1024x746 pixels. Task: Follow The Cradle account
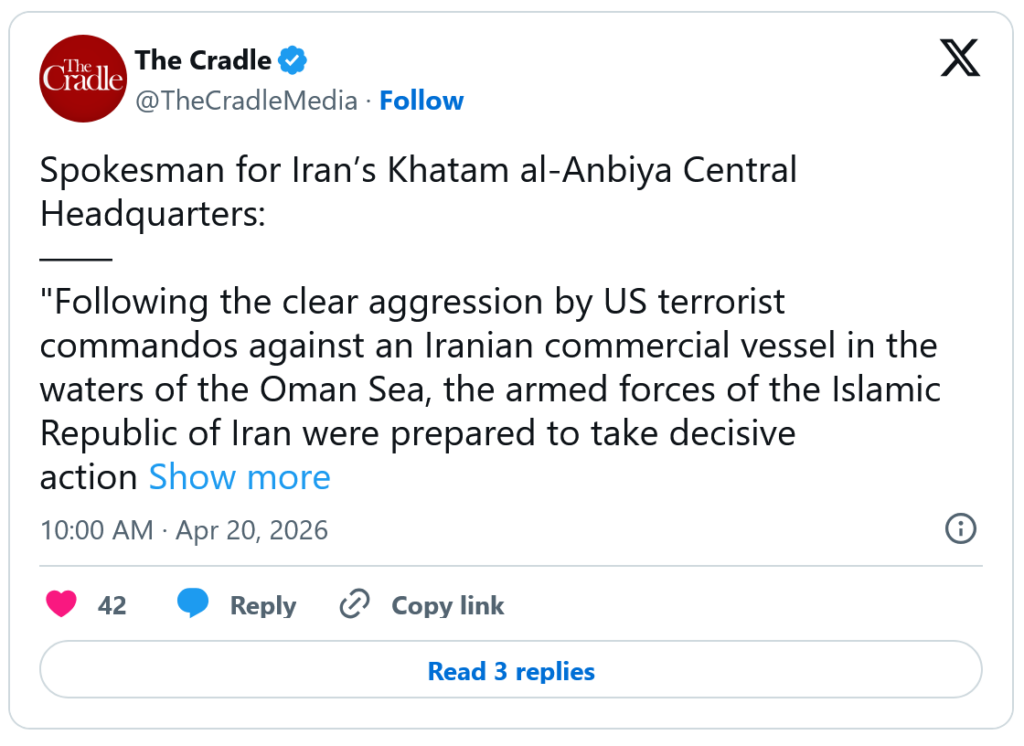pos(421,101)
